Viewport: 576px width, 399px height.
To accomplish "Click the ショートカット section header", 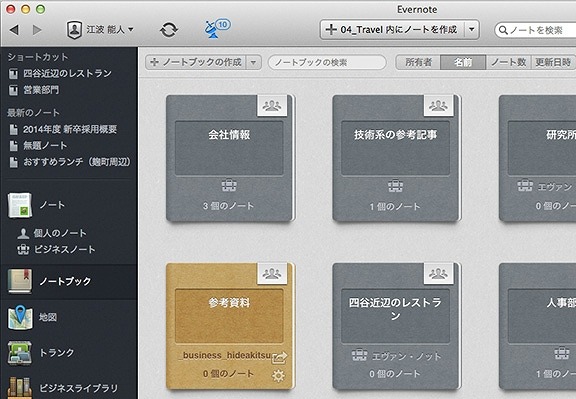I will 38,57.
